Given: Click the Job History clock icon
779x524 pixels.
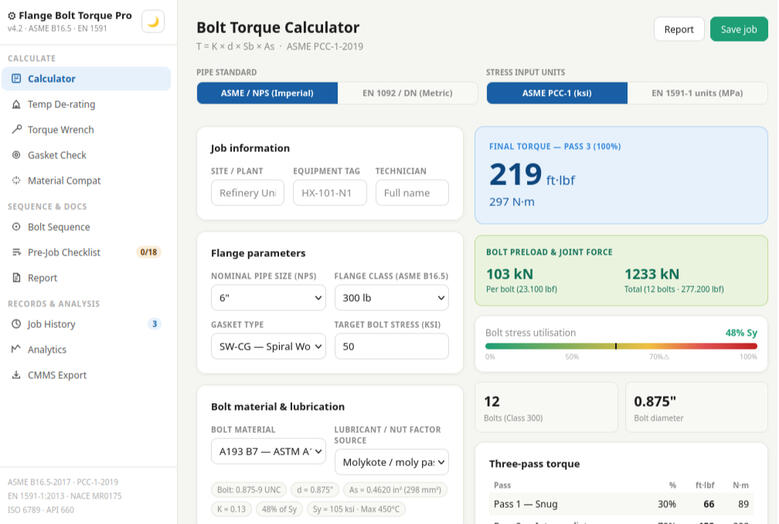Looking at the screenshot, I should 16,324.
